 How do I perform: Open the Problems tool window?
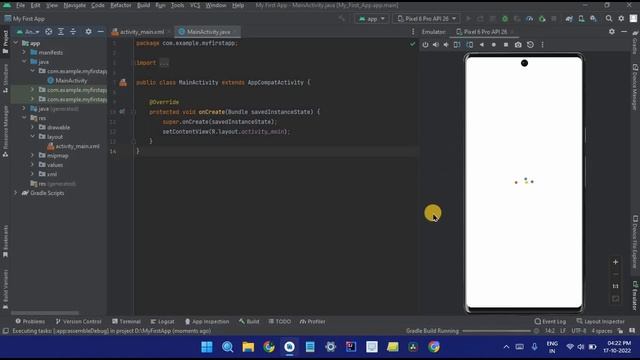30,322
